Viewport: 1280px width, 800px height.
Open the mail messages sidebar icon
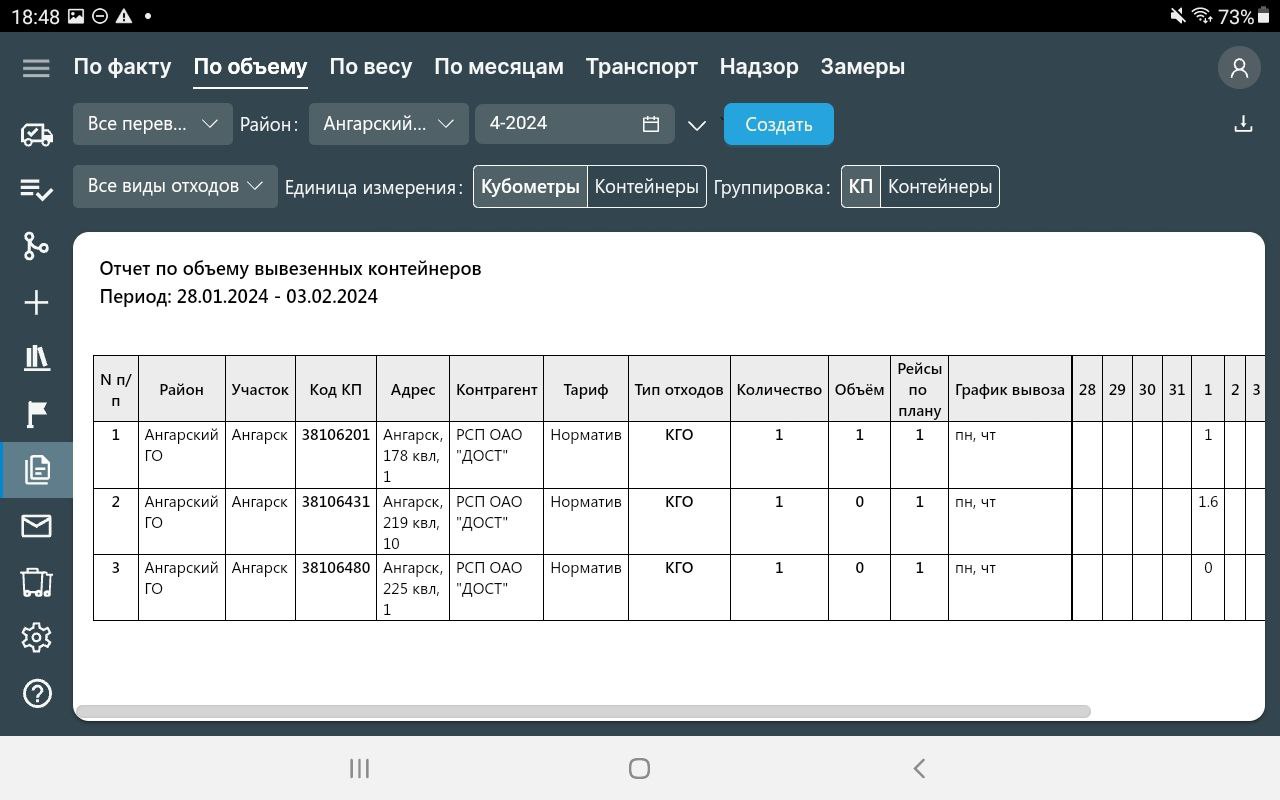coord(36,526)
